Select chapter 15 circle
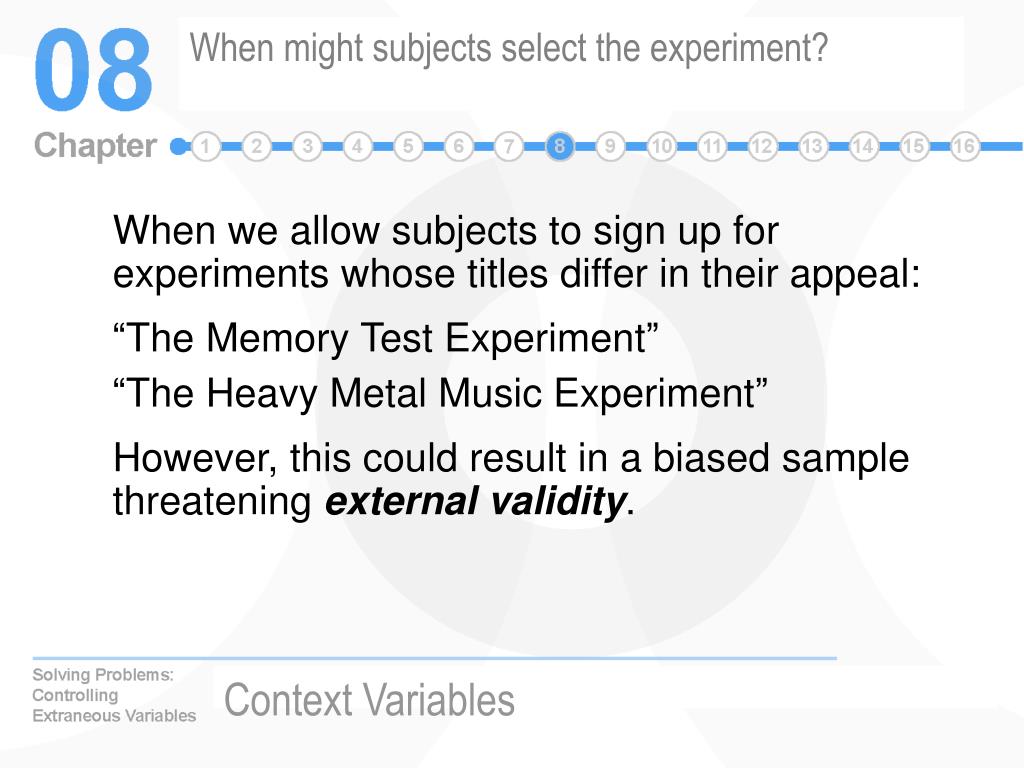Image resolution: width=1024 pixels, height=768 pixels. coord(914,146)
